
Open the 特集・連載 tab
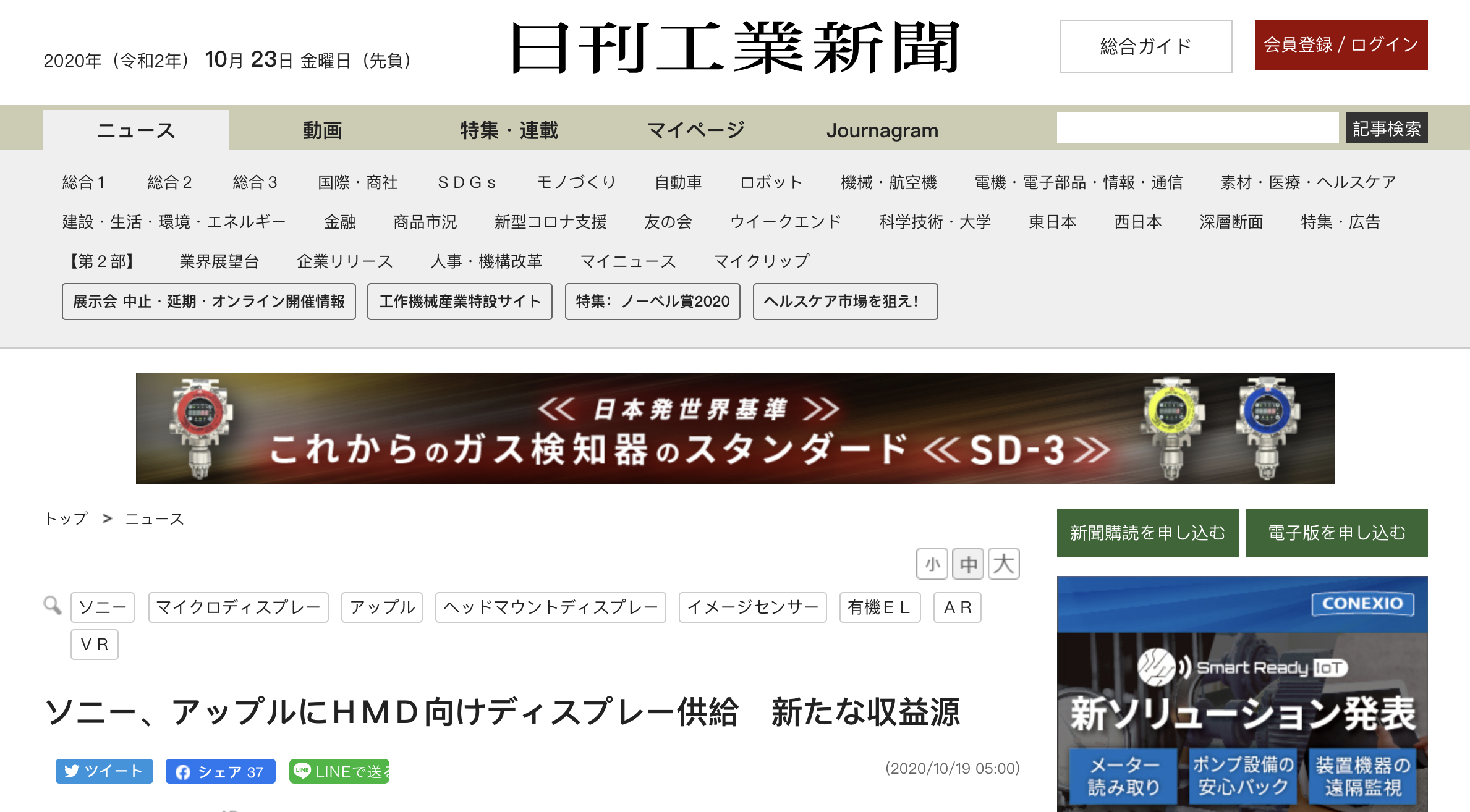tap(509, 130)
